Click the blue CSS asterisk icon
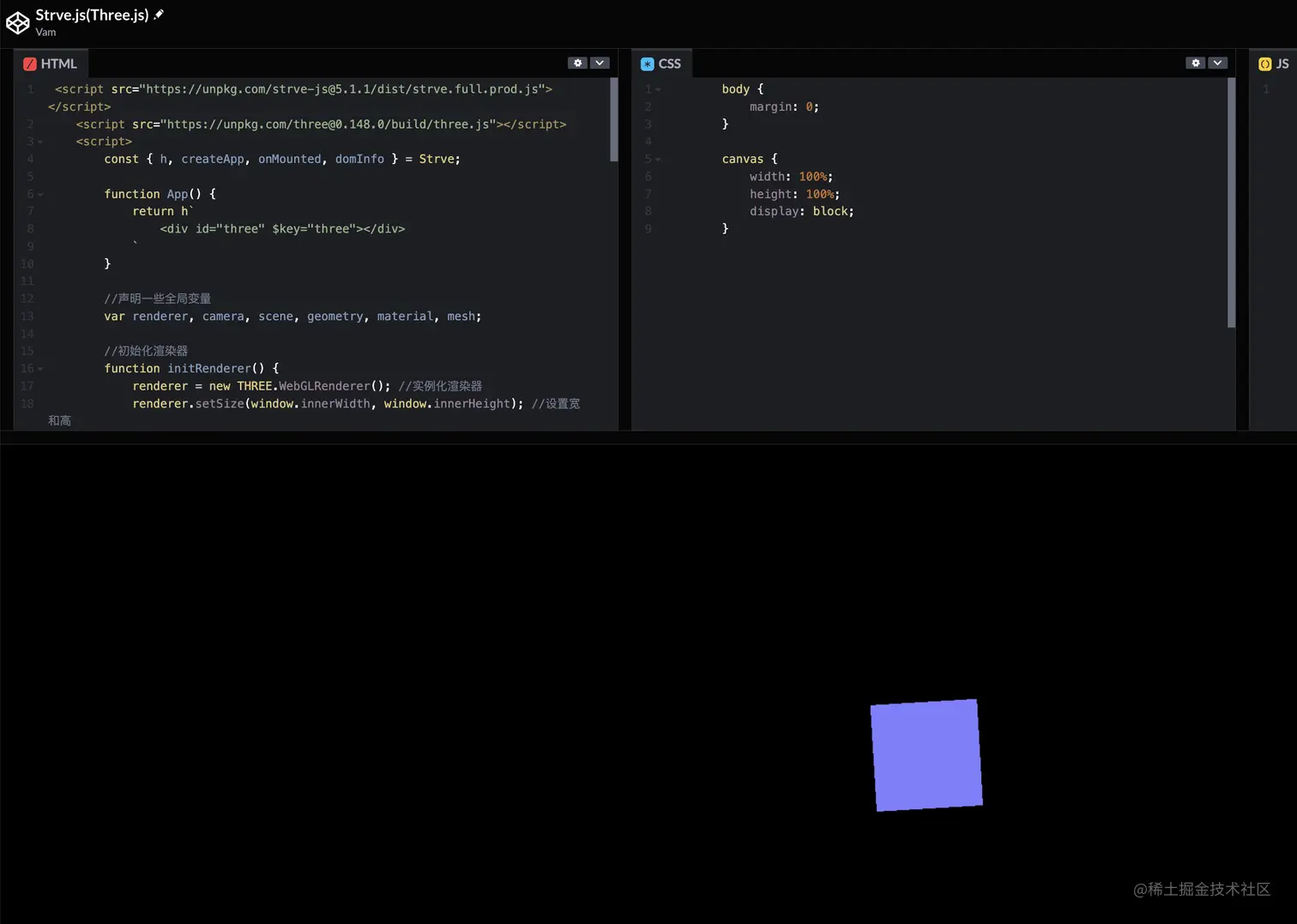This screenshot has width=1297, height=924. tap(648, 63)
